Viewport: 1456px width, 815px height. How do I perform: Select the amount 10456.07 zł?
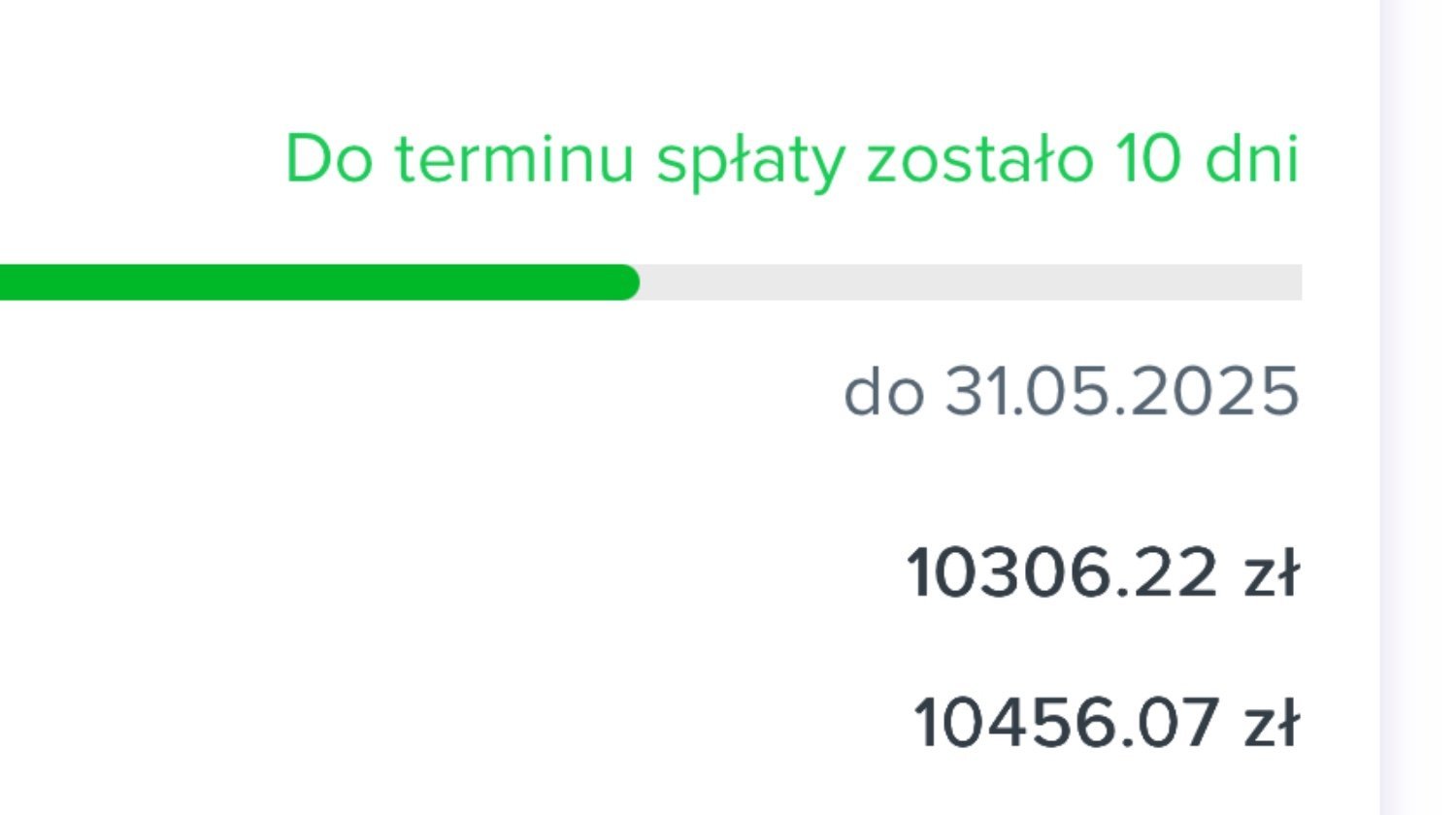coord(1106,723)
